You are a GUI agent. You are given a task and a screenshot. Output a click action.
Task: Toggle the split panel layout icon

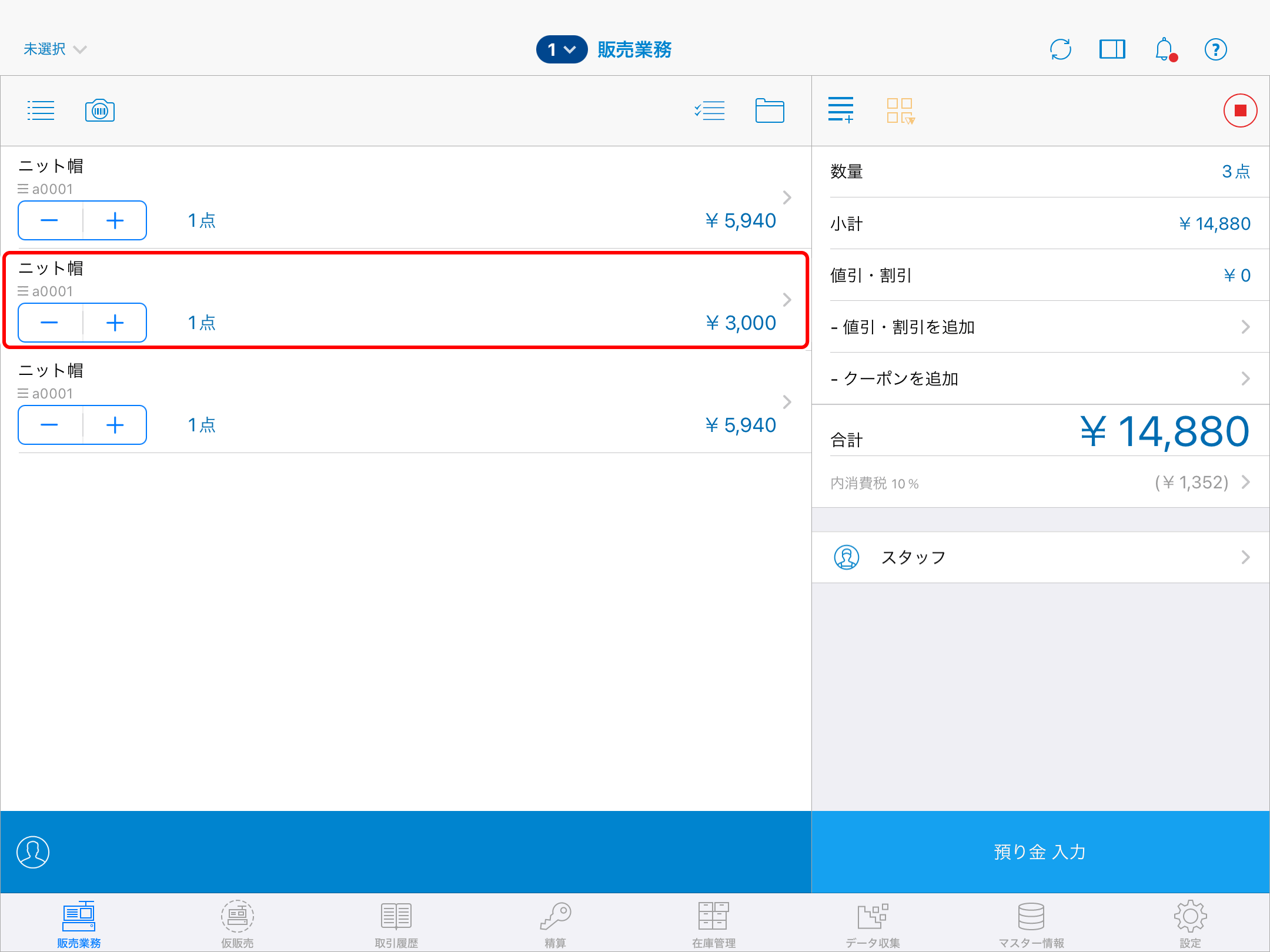[x=1112, y=49]
